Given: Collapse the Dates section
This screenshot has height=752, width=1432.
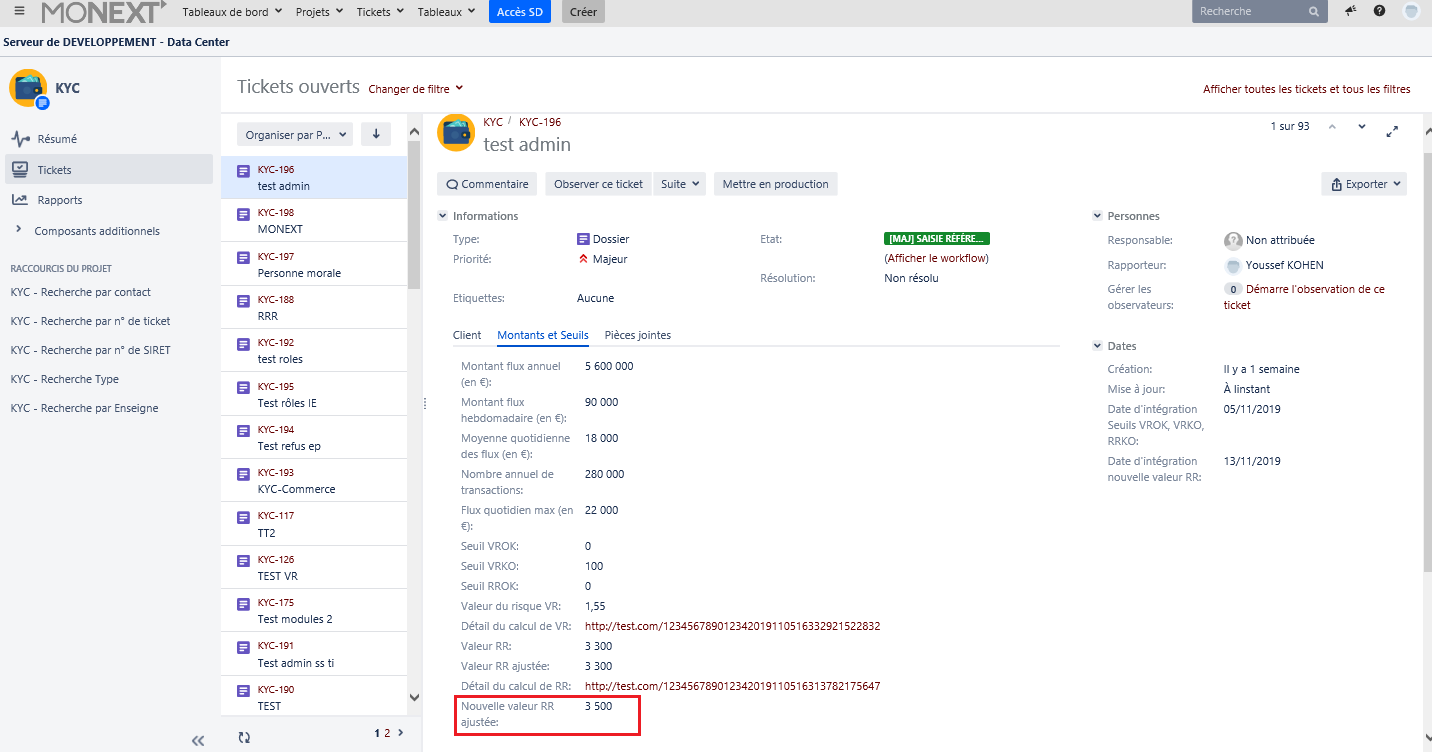Looking at the screenshot, I should (x=1097, y=346).
